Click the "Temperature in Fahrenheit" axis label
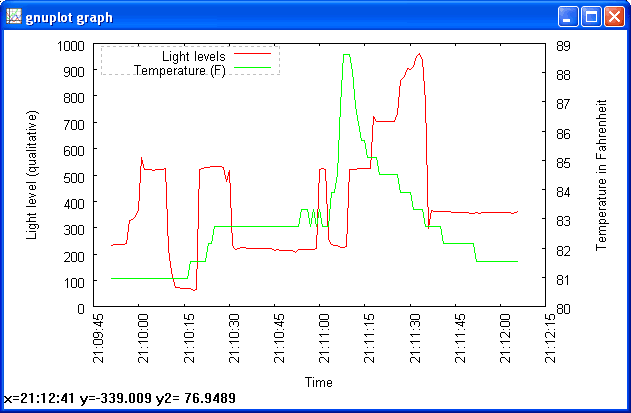The width and height of the screenshot is (631, 413). (602, 176)
